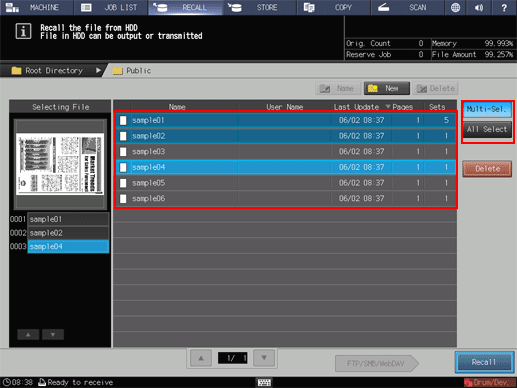Open help with the question mark icon
The height and width of the screenshot is (388, 517).
pyautogui.click(x=504, y=7)
